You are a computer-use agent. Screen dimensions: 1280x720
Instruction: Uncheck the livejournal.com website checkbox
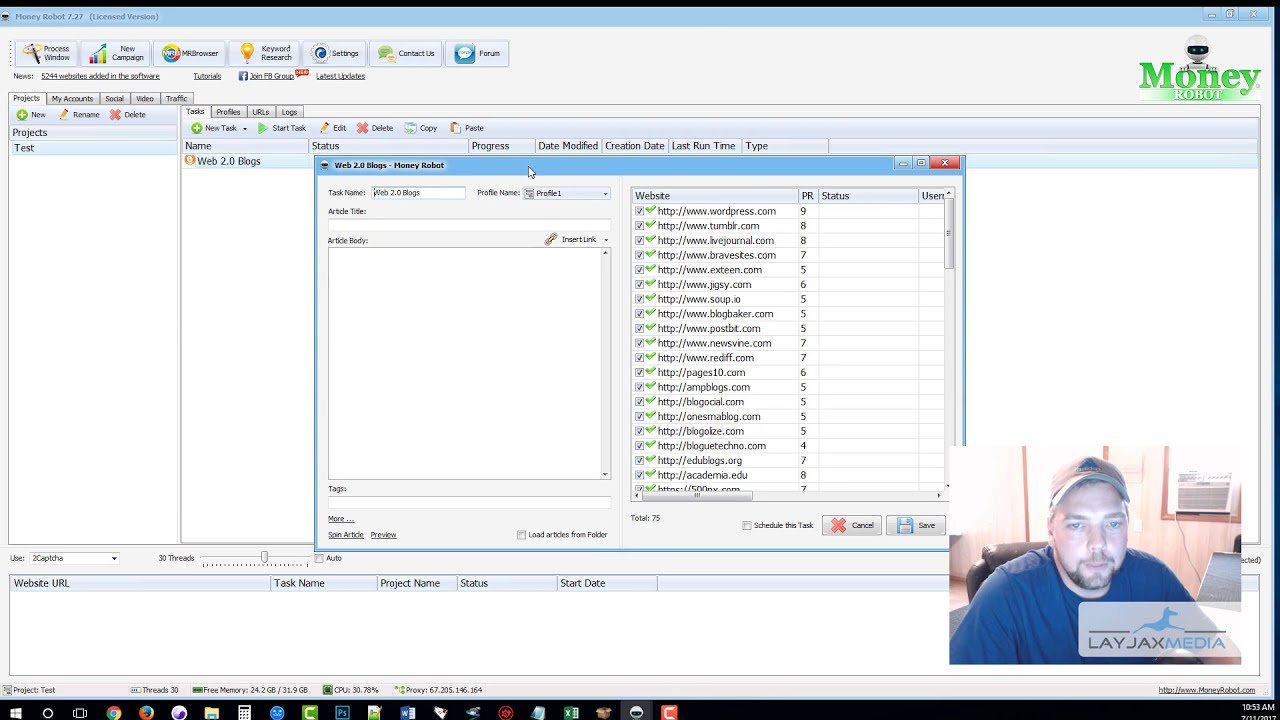coord(640,240)
